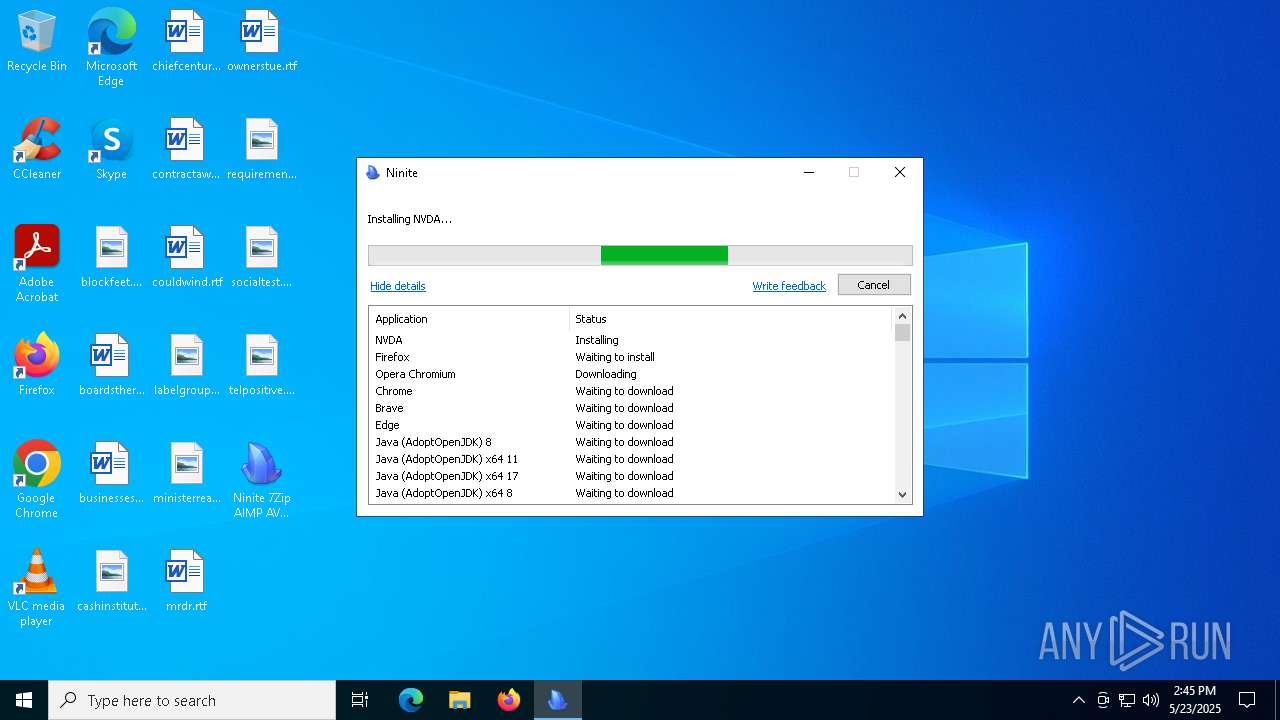Select the telpositive image file icon
Screen dimensions: 1280x720
pyautogui.click(x=261, y=366)
